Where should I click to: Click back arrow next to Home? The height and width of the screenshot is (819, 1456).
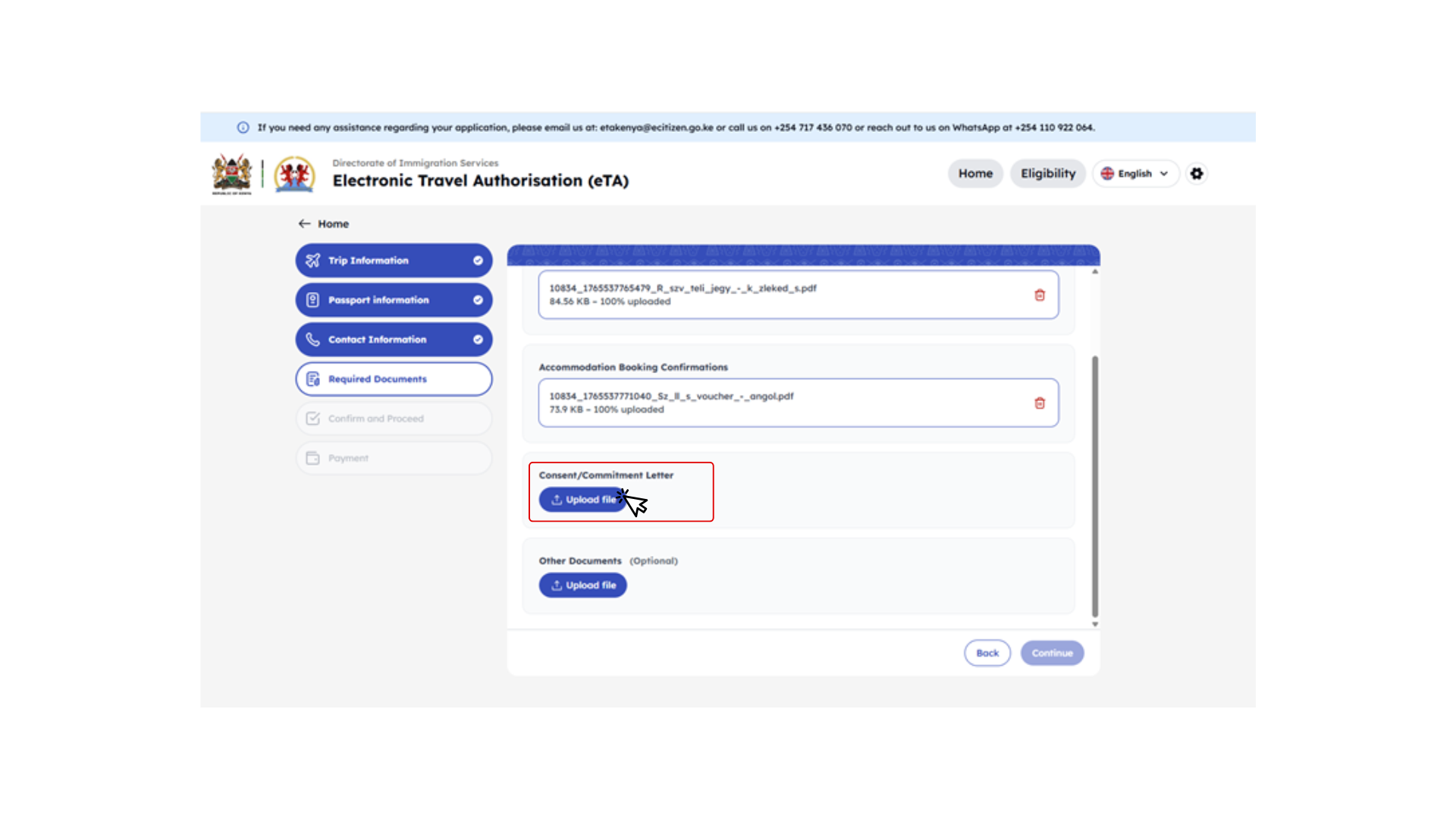click(x=304, y=224)
